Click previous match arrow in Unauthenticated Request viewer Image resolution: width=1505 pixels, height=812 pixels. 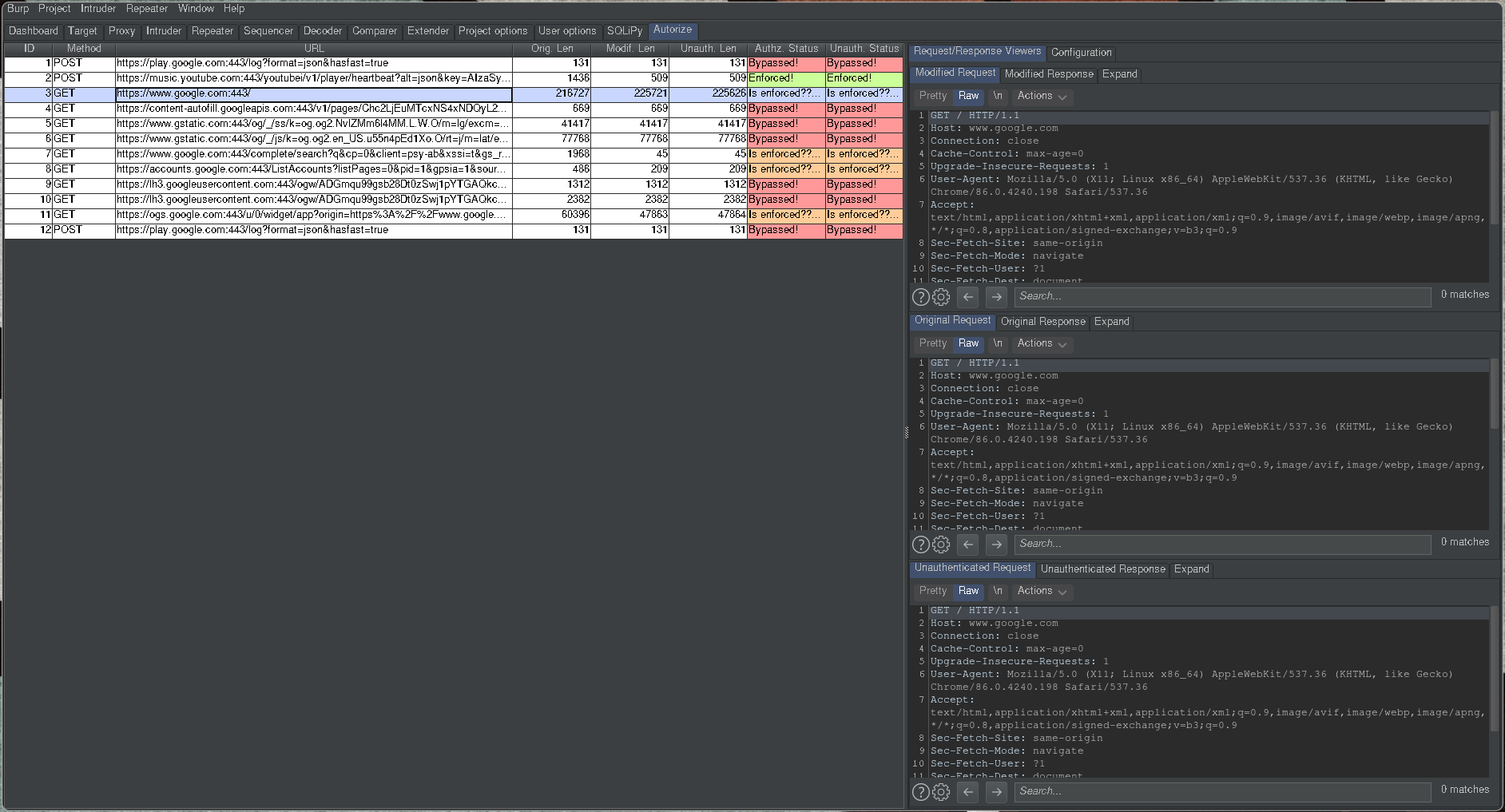click(x=968, y=792)
